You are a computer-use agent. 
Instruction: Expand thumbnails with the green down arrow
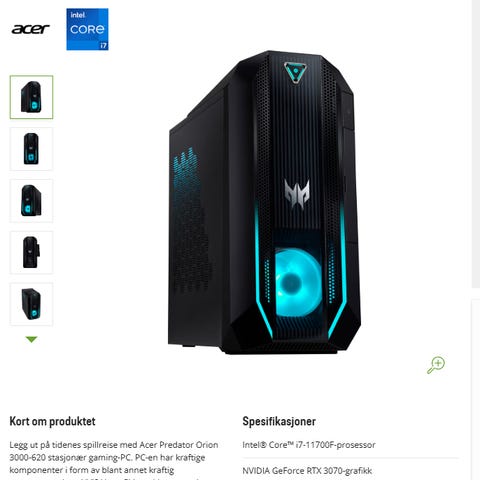click(31, 339)
